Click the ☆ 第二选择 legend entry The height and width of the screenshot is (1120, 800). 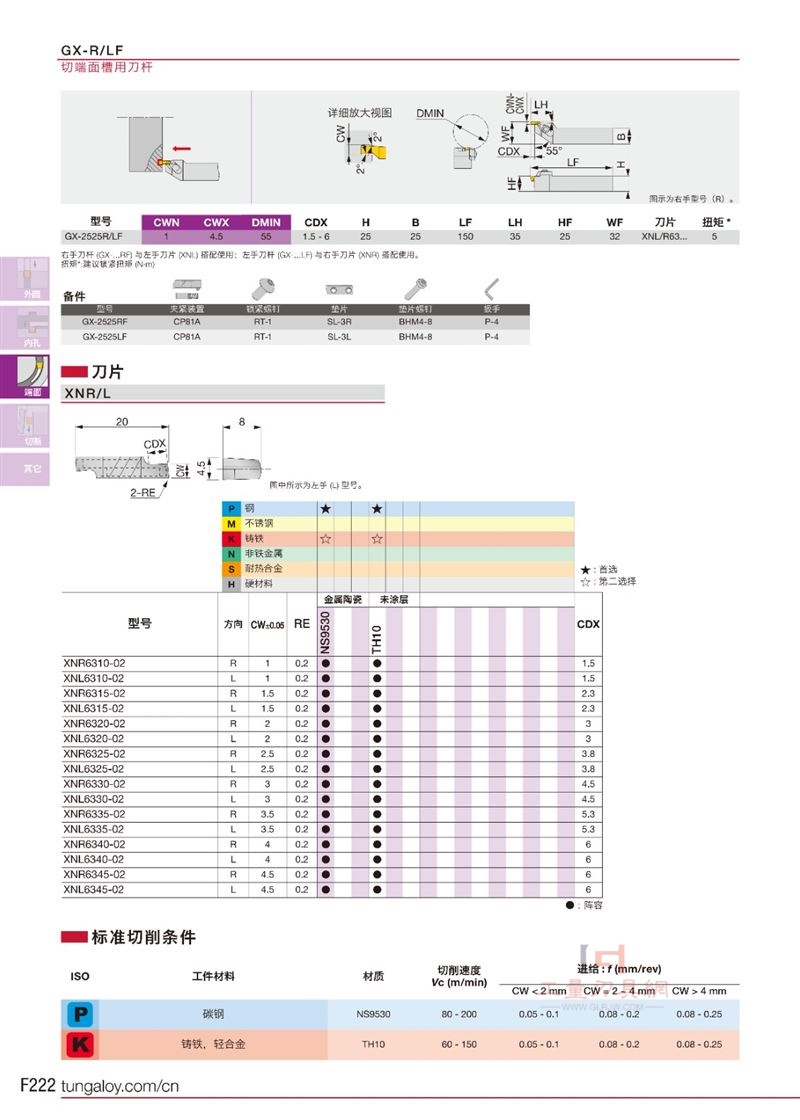click(x=608, y=581)
